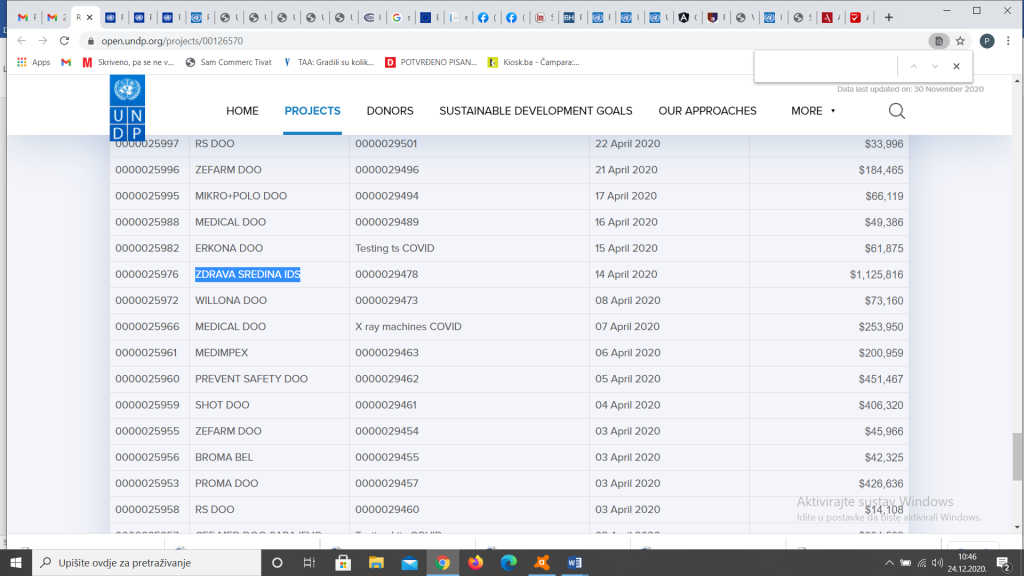
Task: Open the notification center icon
Action: click(x=1004, y=562)
